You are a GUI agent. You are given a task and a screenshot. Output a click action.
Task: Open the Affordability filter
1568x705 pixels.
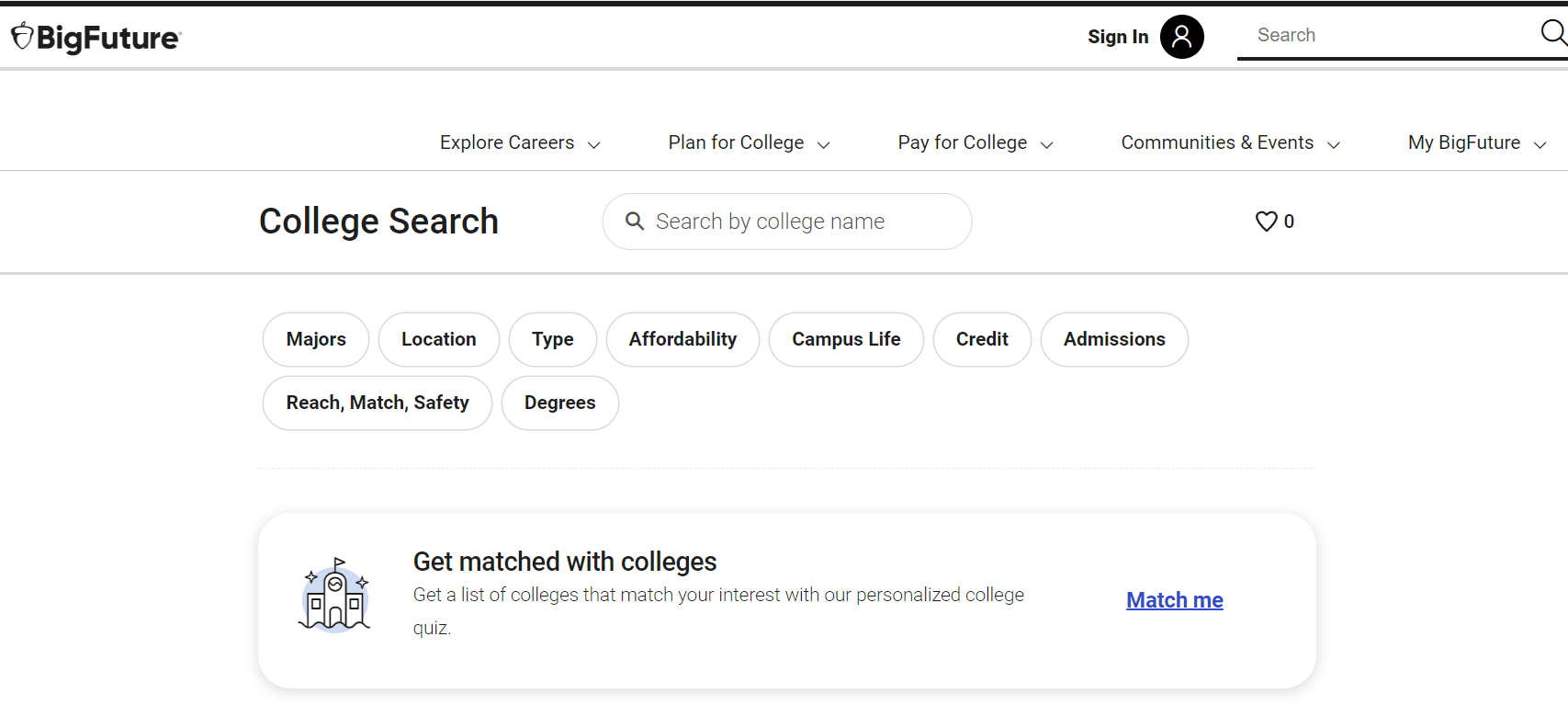click(682, 339)
